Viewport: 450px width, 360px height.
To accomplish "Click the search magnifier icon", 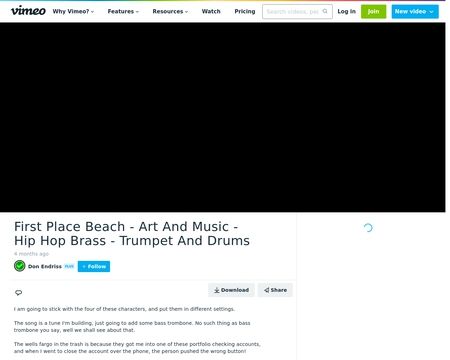I will (325, 11).
